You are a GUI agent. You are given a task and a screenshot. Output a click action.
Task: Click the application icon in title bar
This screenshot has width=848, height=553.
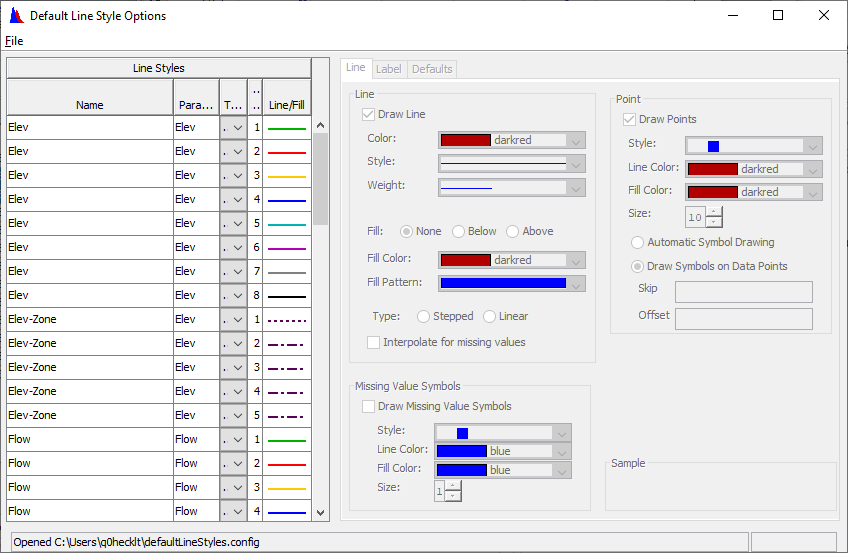pyautogui.click(x=16, y=16)
